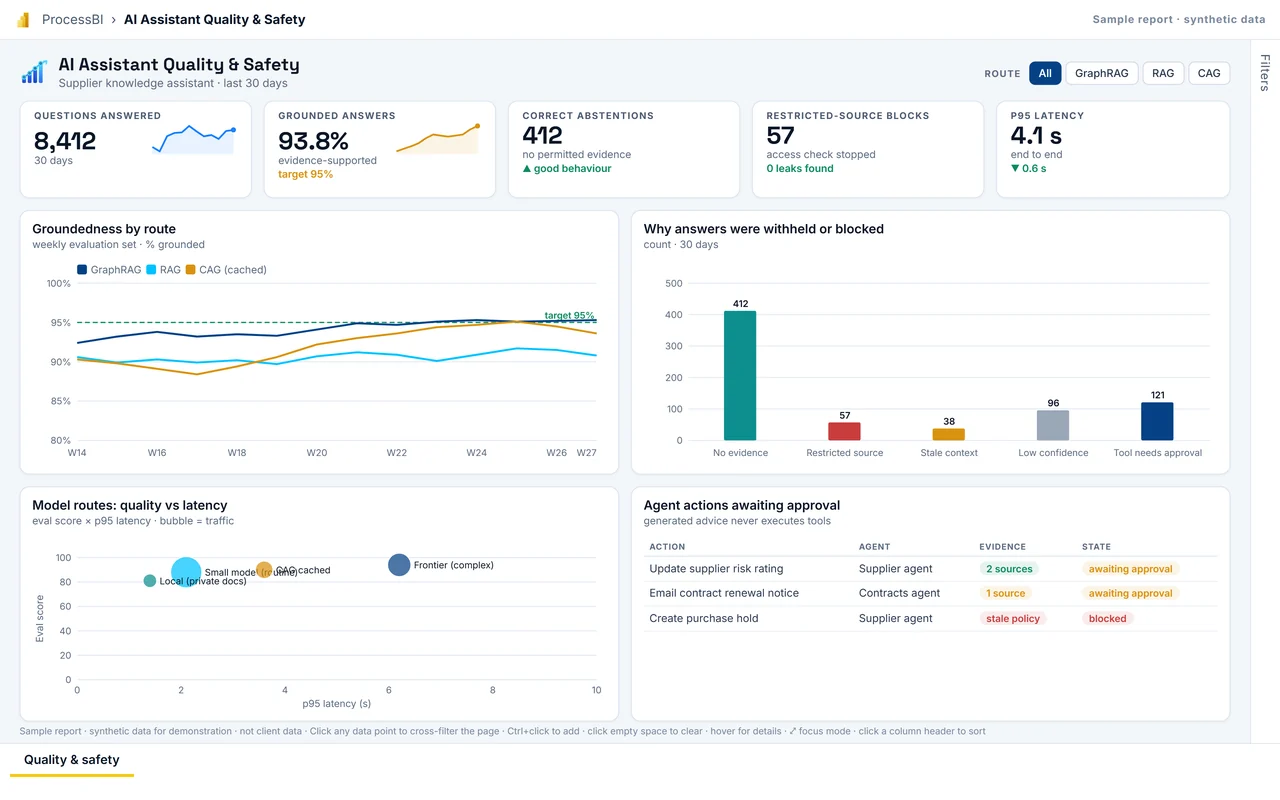Image resolution: width=1280 pixels, height=800 pixels.
Task: Click the ProcessBI logo icon
Action: pyautogui.click(x=24, y=19)
